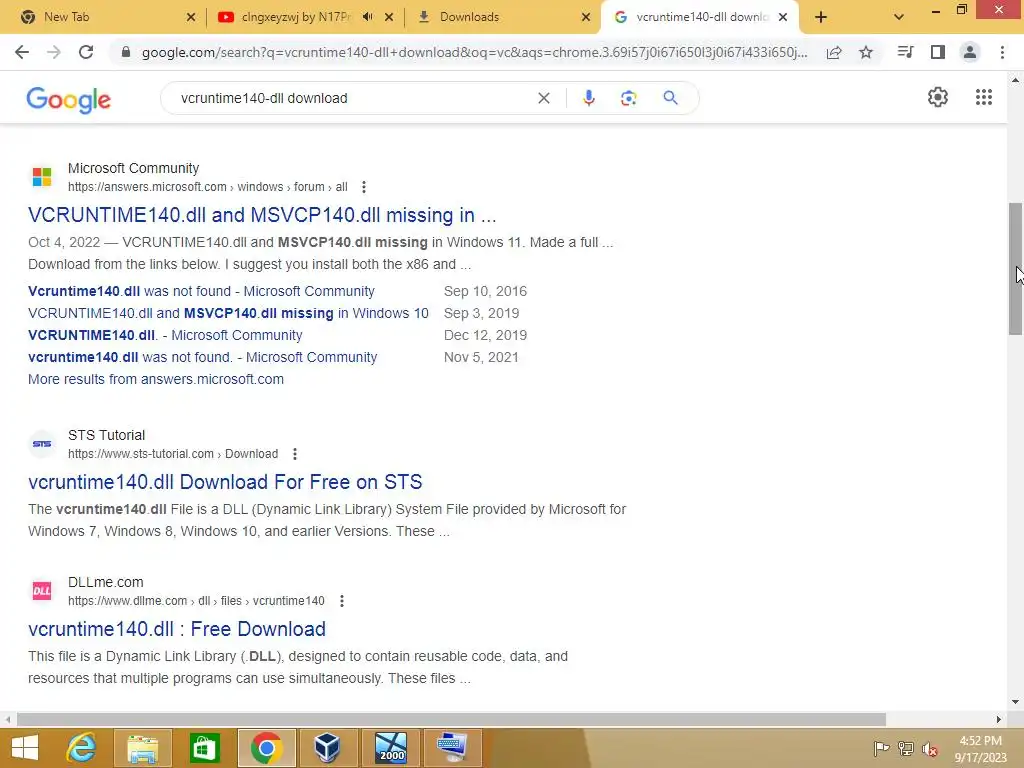The height and width of the screenshot is (768, 1024).
Task: Open the Action Center flag in the tray
Action: coord(881,749)
